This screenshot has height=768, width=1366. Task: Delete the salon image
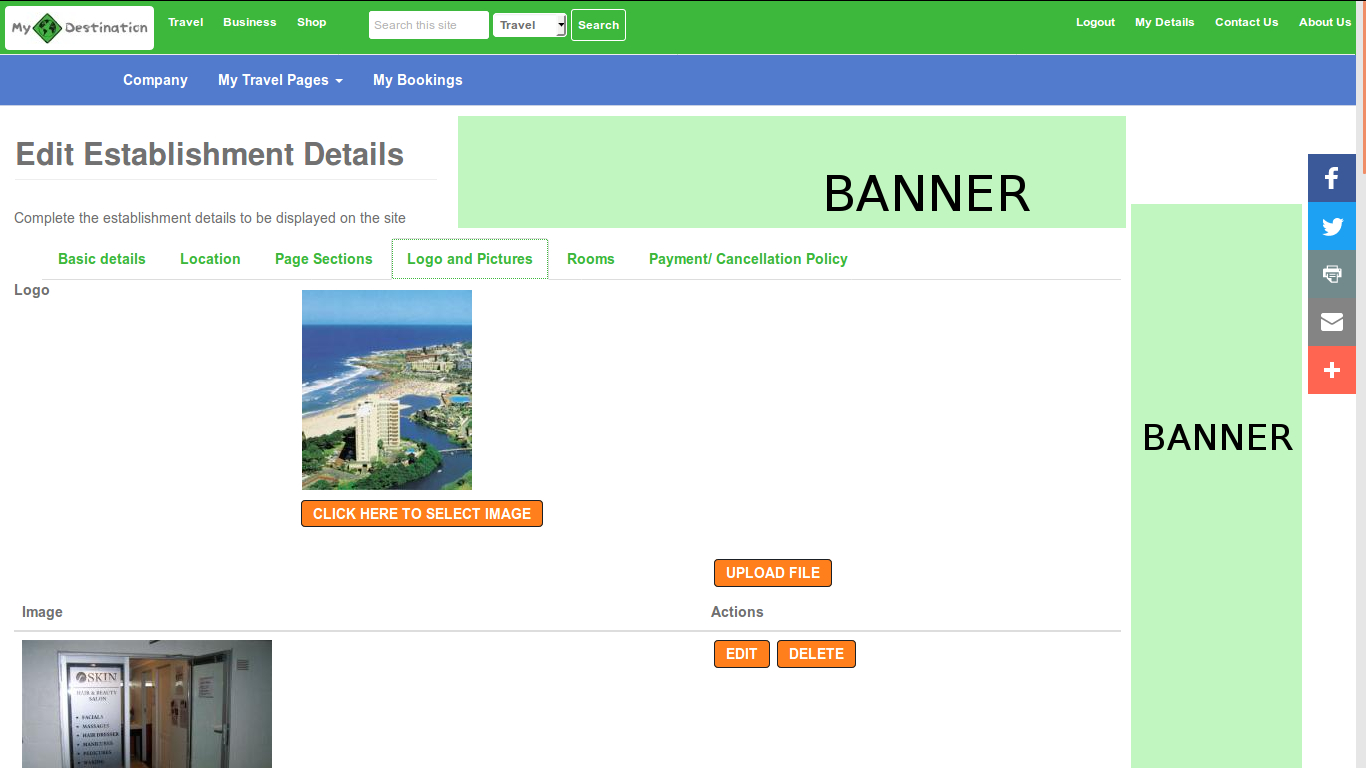pos(816,654)
